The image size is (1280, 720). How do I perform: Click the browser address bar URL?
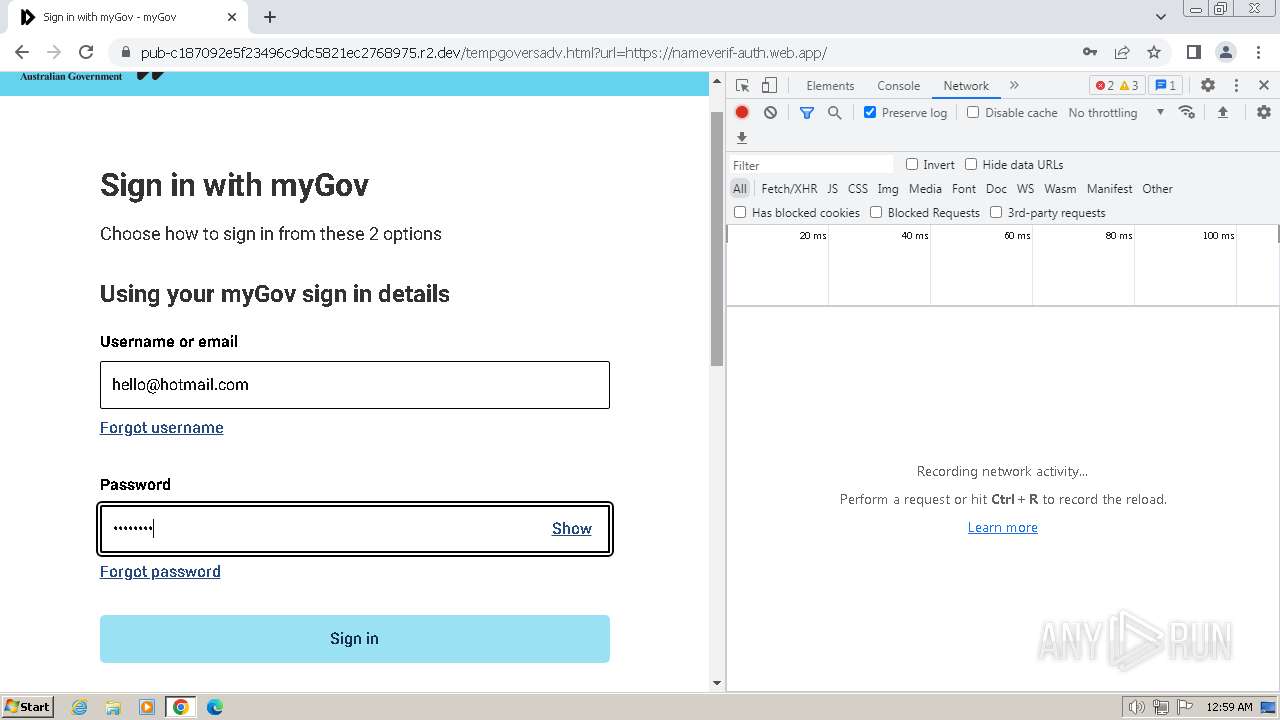click(484, 53)
